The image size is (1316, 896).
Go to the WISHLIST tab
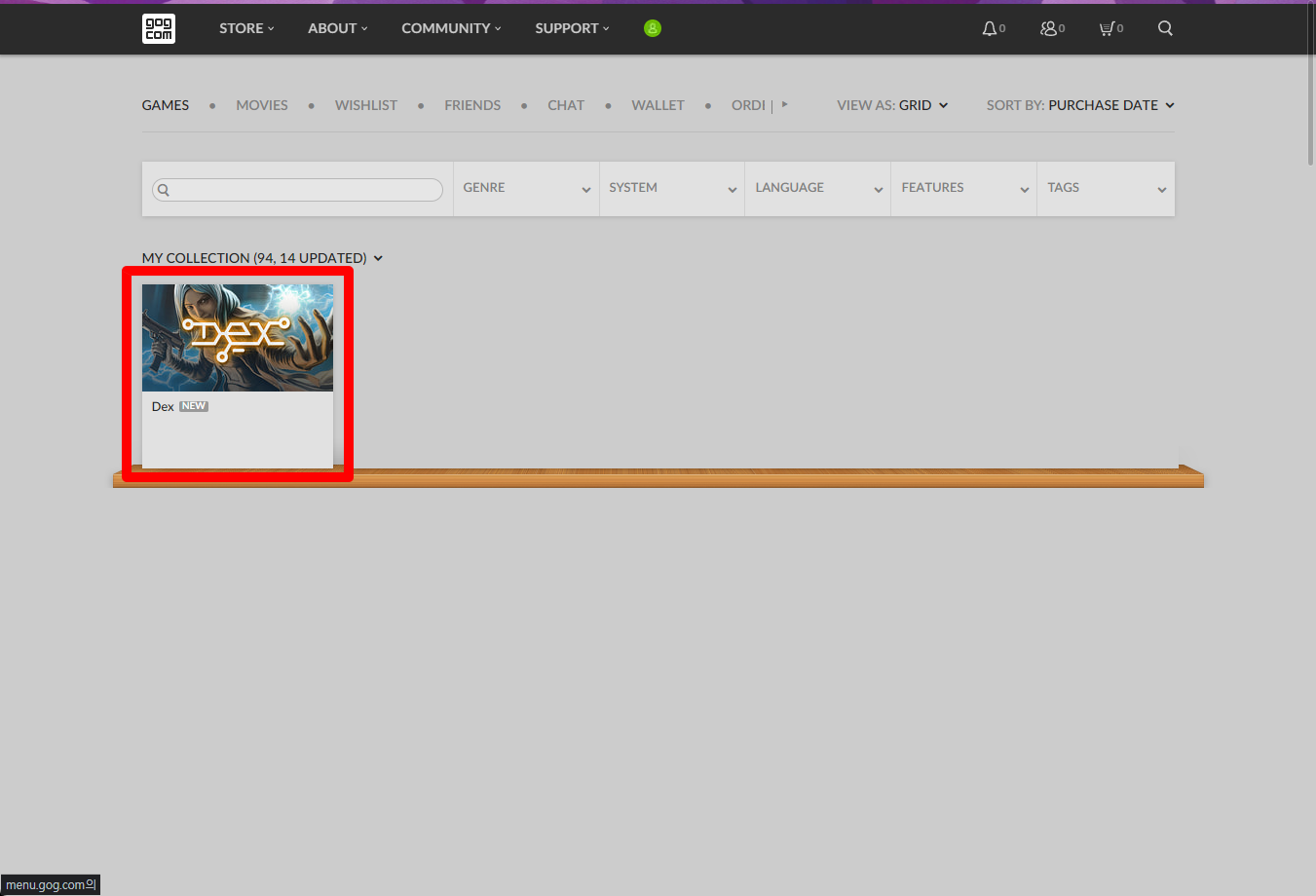(366, 105)
